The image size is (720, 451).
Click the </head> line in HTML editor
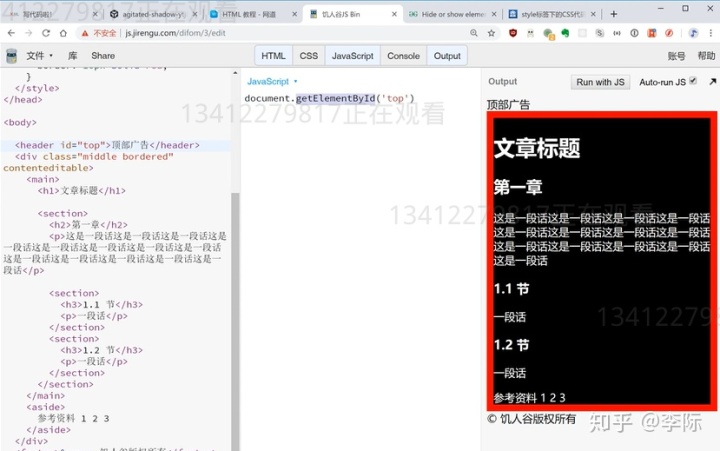[x=23, y=100]
